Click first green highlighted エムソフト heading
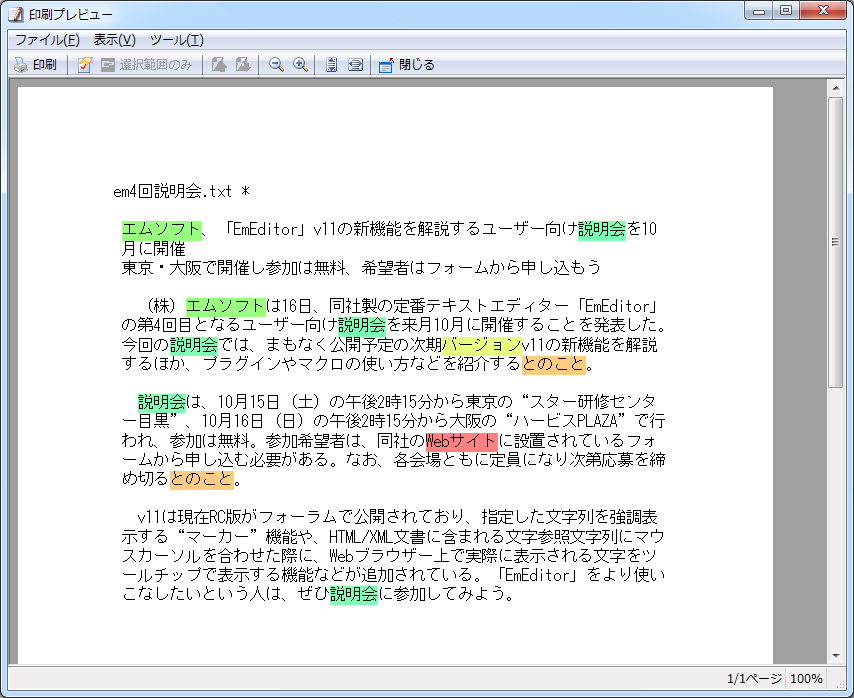Viewport: 854px width, 698px height. click(162, 230)
